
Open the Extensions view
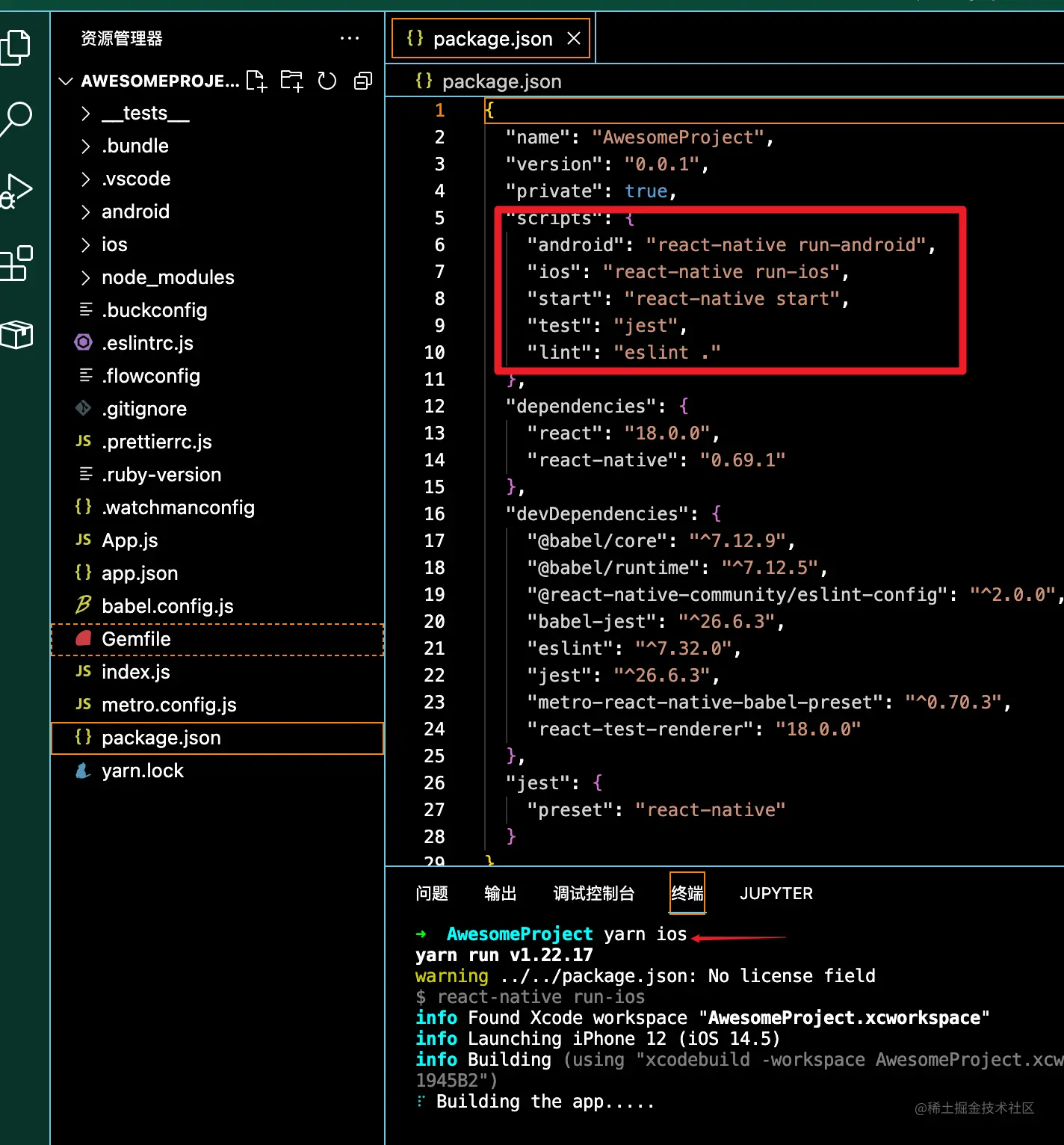pyautogui.click(x=16, y=263)
